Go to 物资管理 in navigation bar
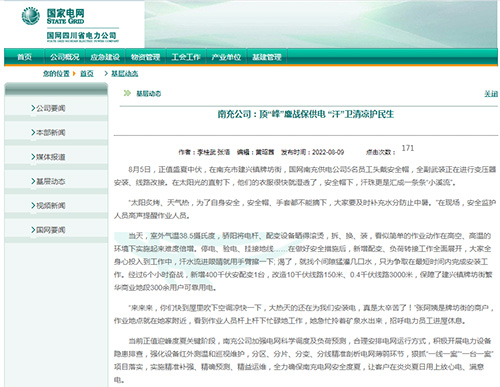 pos(145,57)
